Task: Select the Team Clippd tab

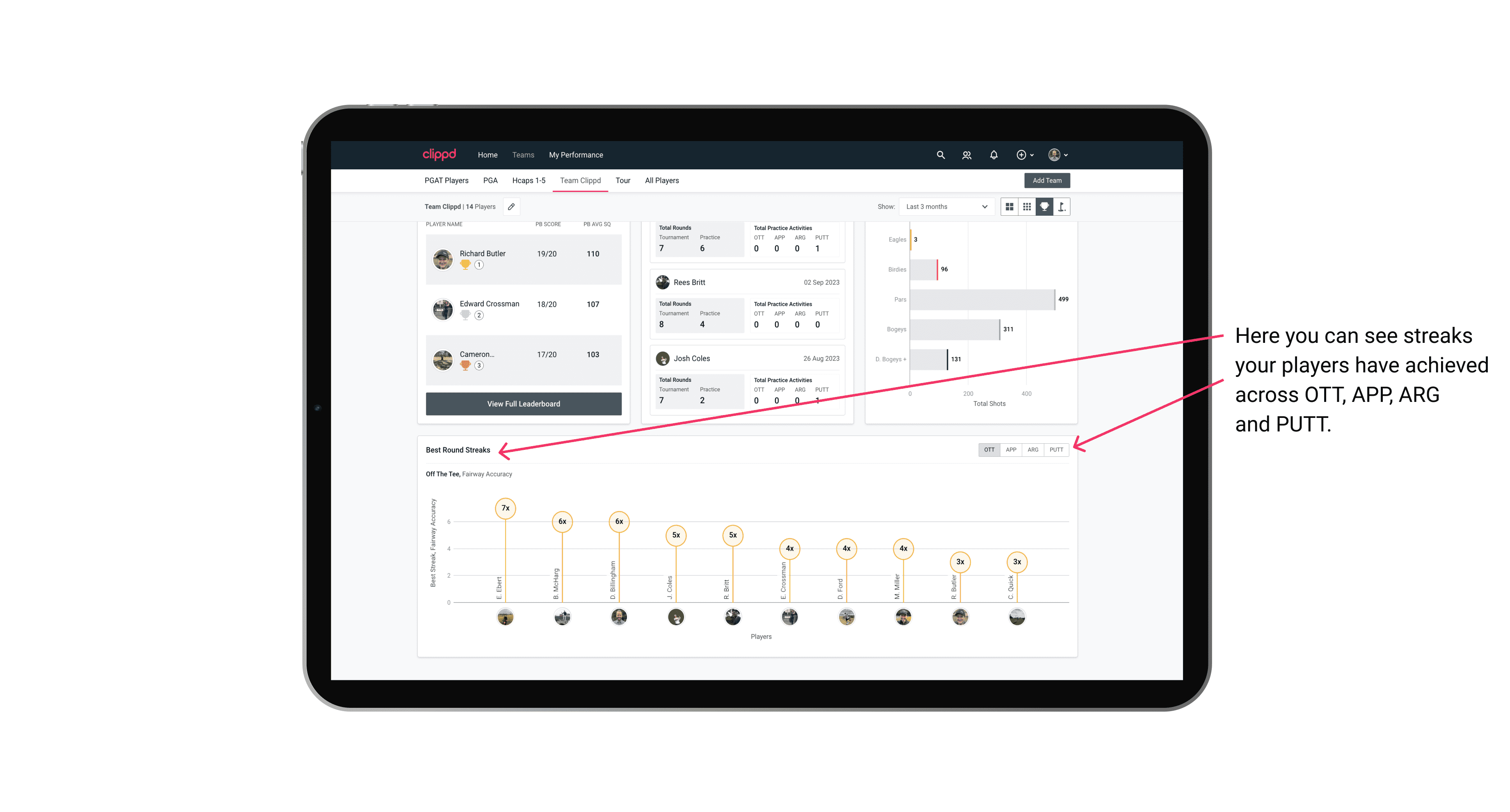Action: (581, 180)
